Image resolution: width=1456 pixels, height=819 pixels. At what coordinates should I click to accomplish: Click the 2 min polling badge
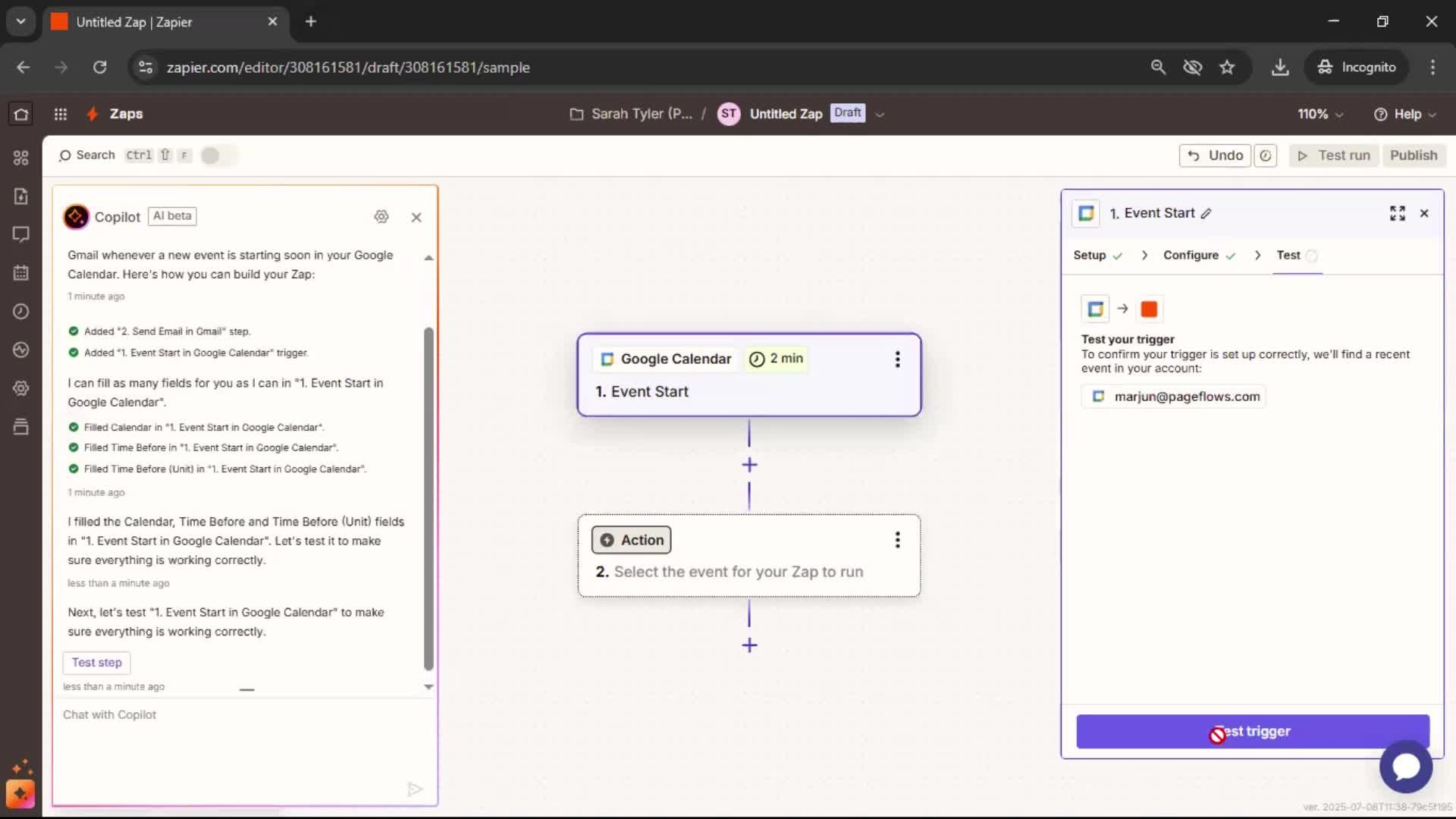tap(776, 359)
